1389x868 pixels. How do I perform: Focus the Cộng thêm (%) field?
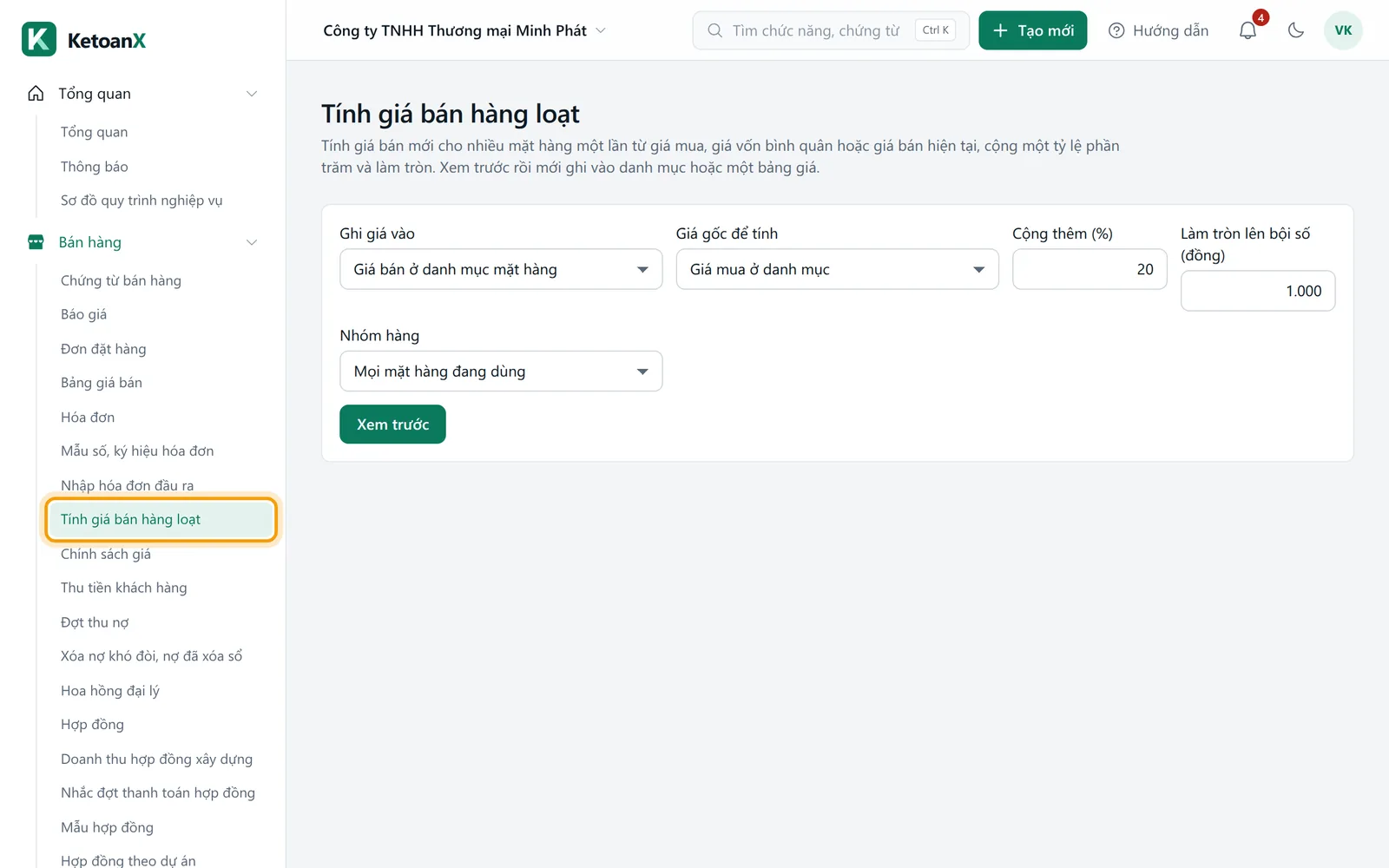(1089, 269)
